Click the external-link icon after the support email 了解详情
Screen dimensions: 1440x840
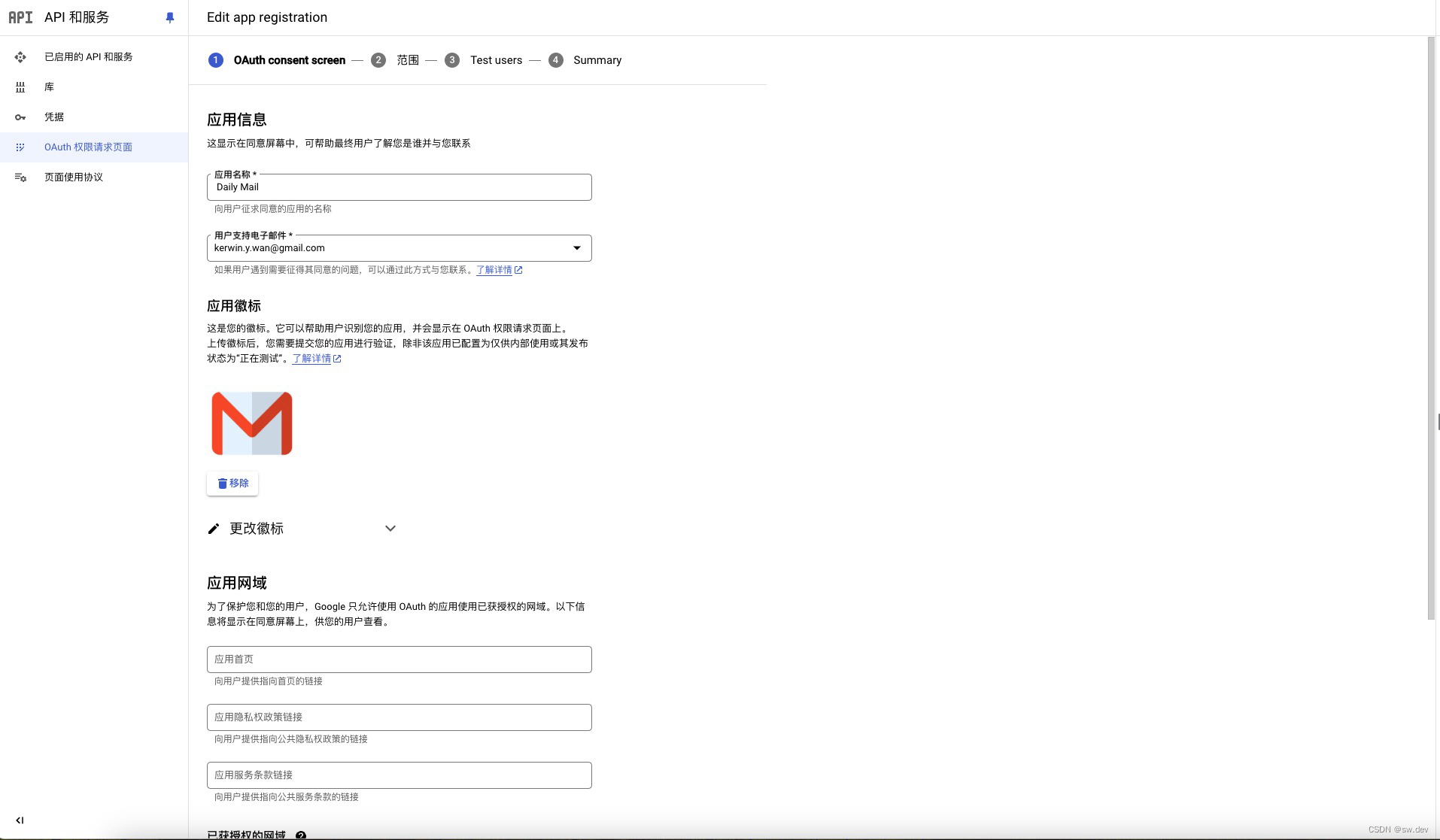518,270
